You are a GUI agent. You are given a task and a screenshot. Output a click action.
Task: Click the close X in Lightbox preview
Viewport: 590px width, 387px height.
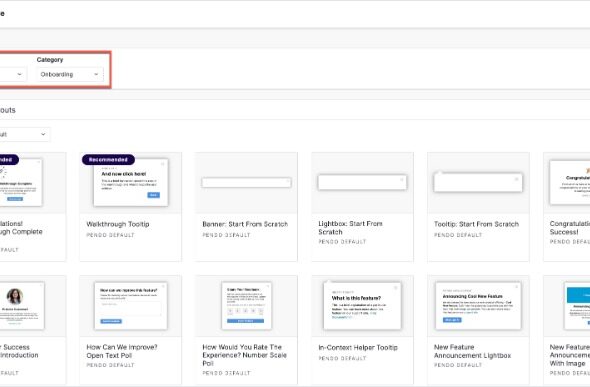(402, 180)
